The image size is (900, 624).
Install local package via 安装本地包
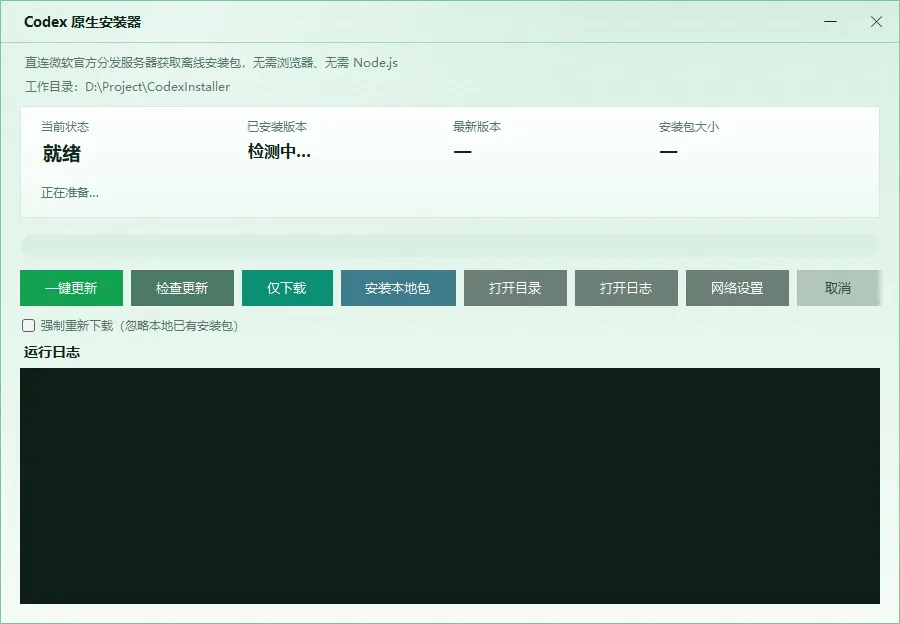coord(398,288)
